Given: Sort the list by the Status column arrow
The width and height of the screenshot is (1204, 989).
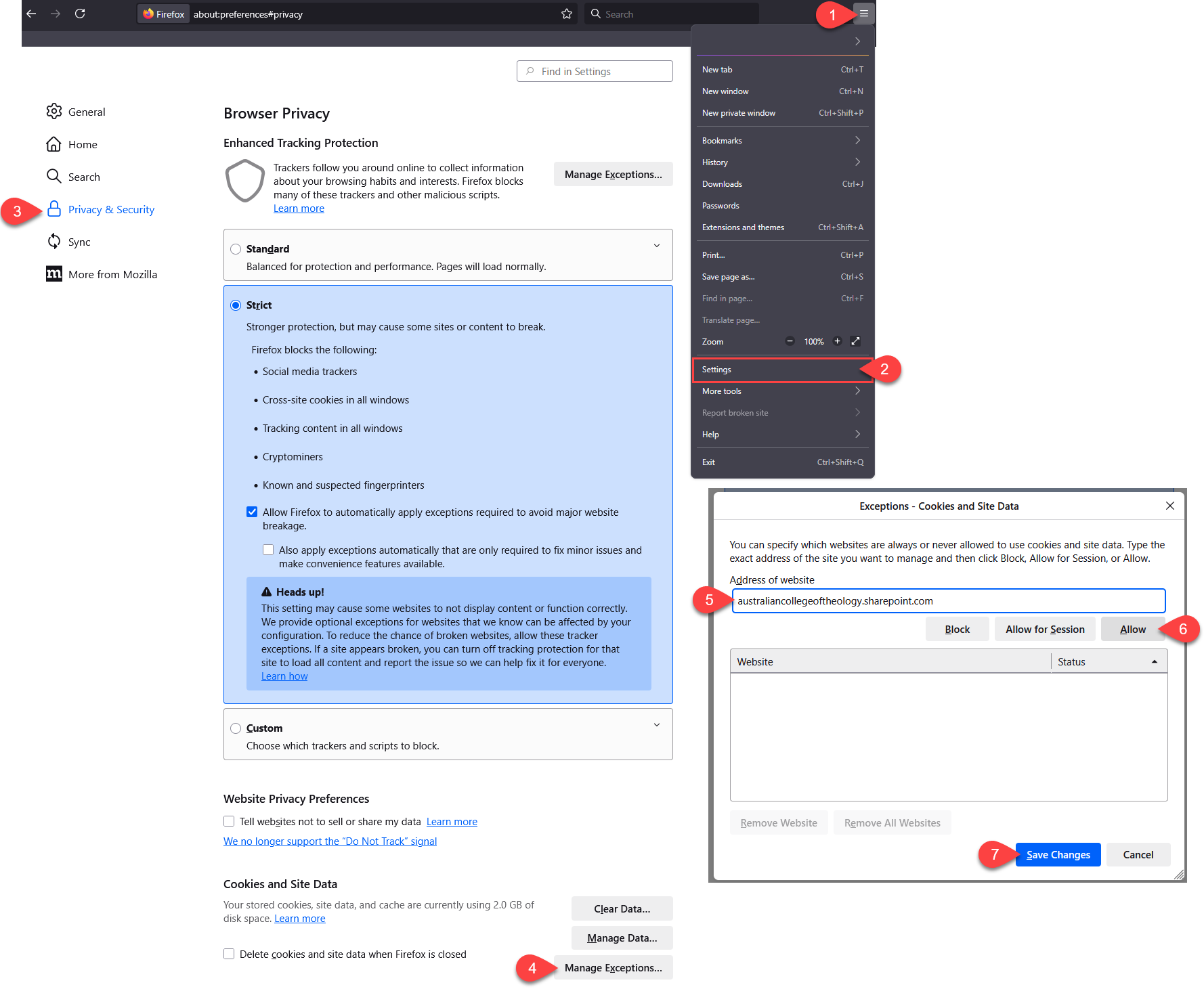Looking at the screenshot, I should pos(1155,661).
